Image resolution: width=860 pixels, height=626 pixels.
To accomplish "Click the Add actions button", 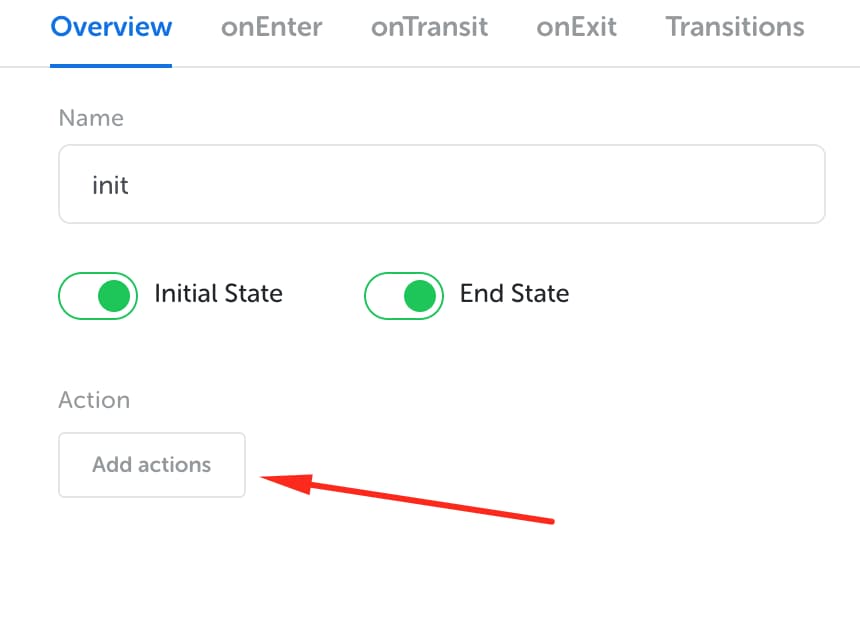I will pos(152,465).
